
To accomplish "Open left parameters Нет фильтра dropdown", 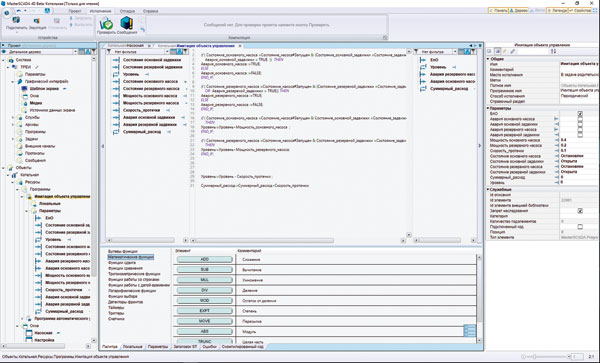I will tap(167, 52).
